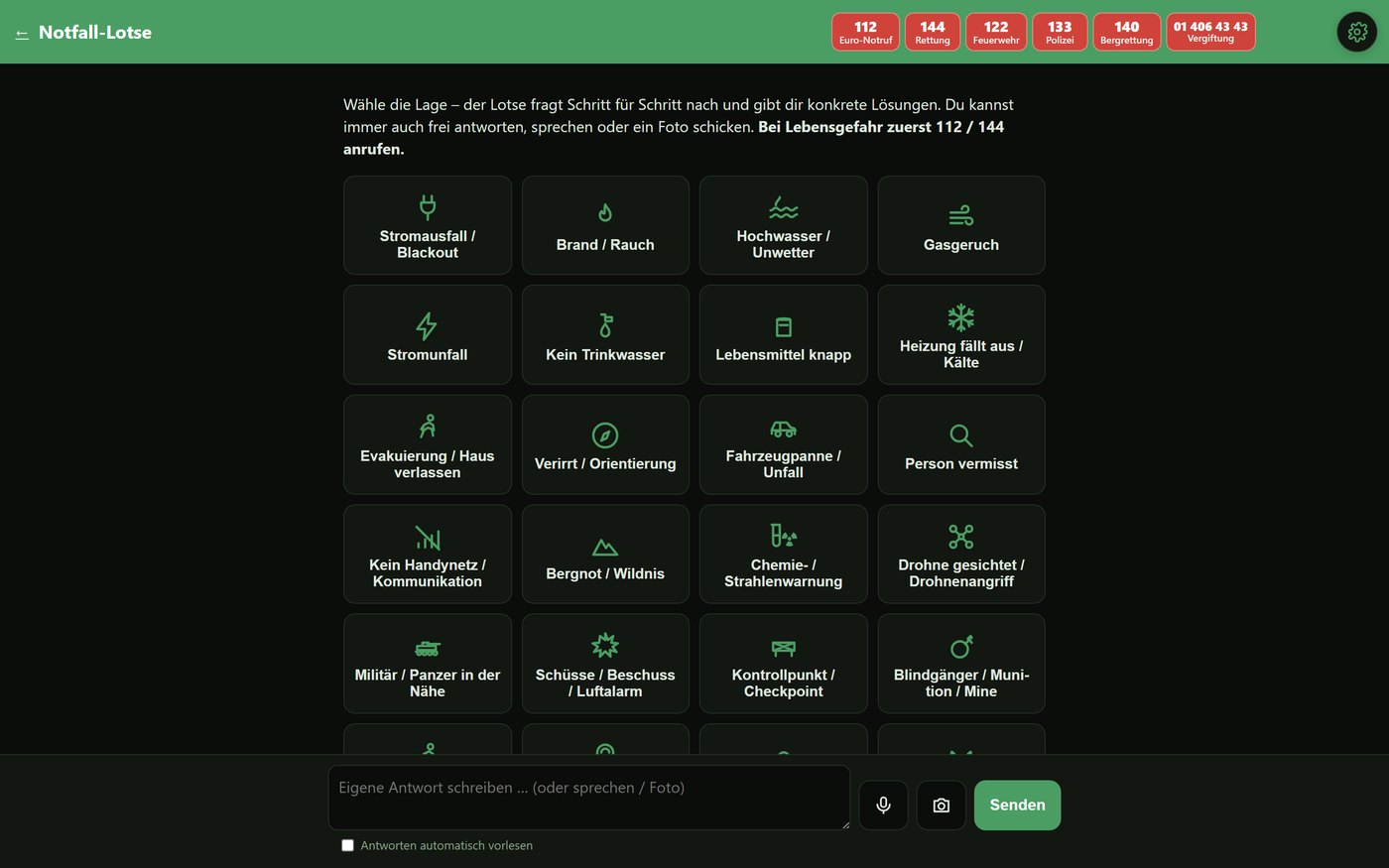Click the magnifier icon for Person vermisst
This screenshot has height=868, width=1389.
click(x=961, y=435)
